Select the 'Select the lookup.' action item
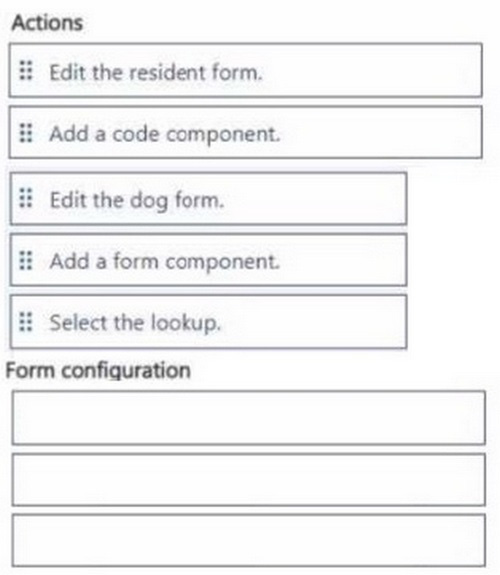Screen dimensions: 500x575 [208, 322]
